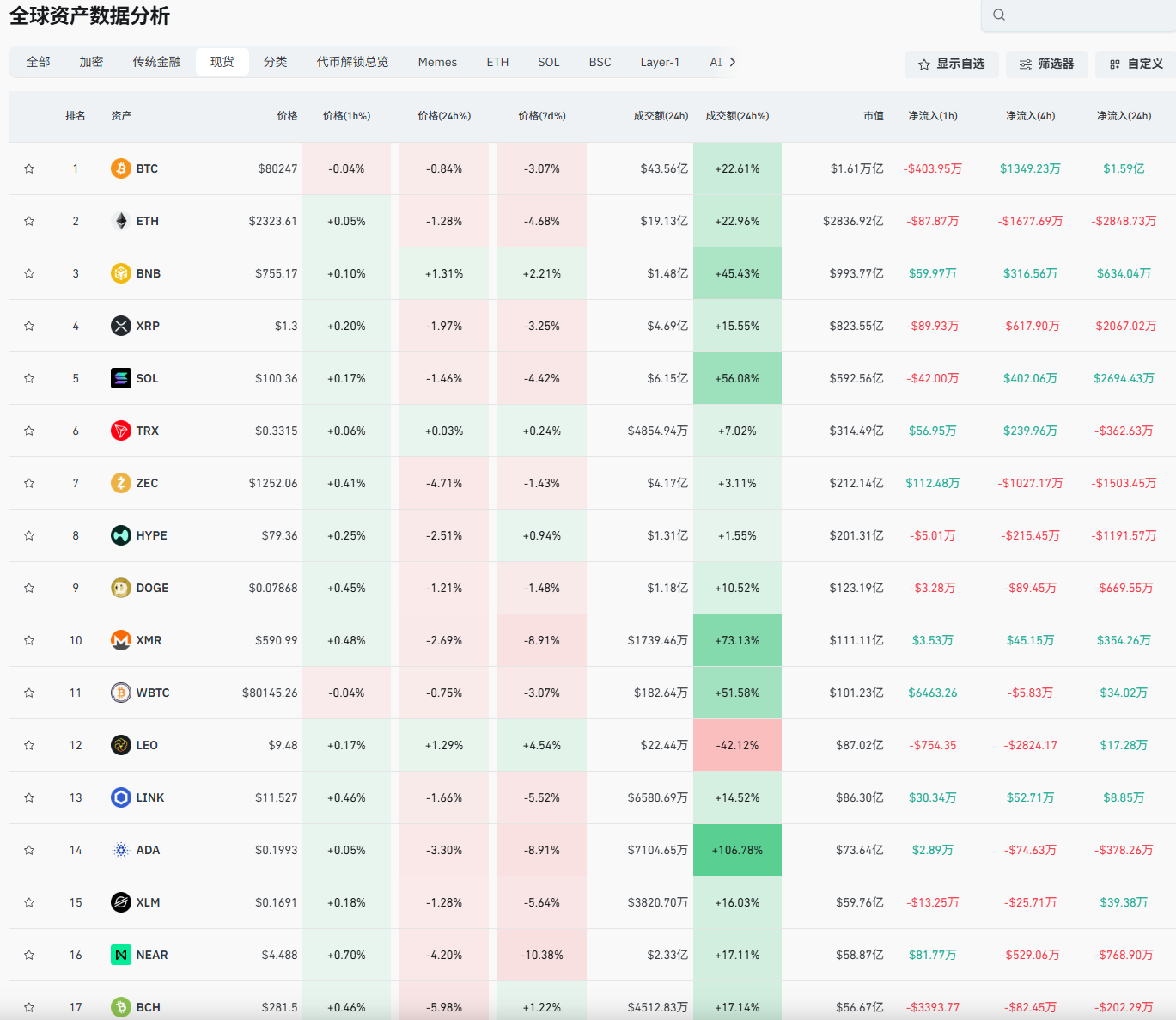Click the ZEC coin icon
This screenshot has height=1020, width=1176.
pos(121,483)
